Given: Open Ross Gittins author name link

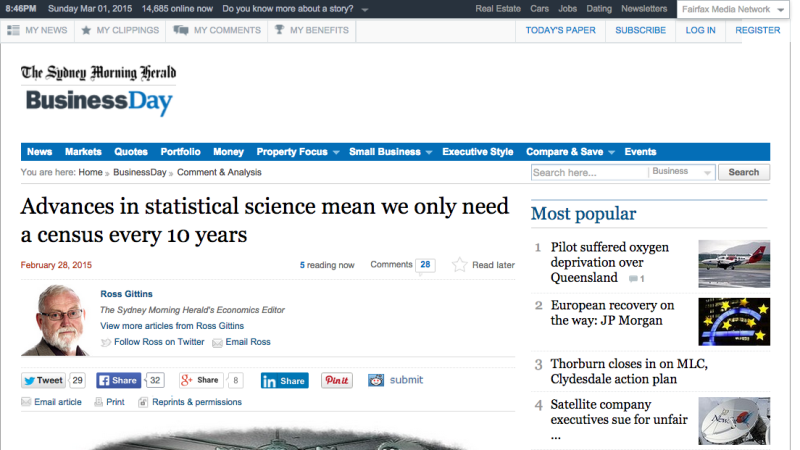Looking at the screenshot, I should (126, 294).
